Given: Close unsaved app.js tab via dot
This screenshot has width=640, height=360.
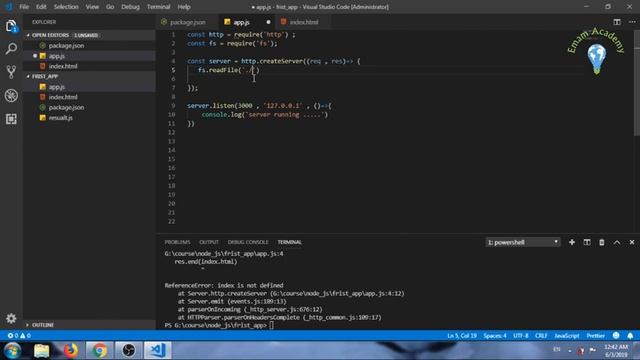Looking at the screenshot, I should tap(268, 22).
